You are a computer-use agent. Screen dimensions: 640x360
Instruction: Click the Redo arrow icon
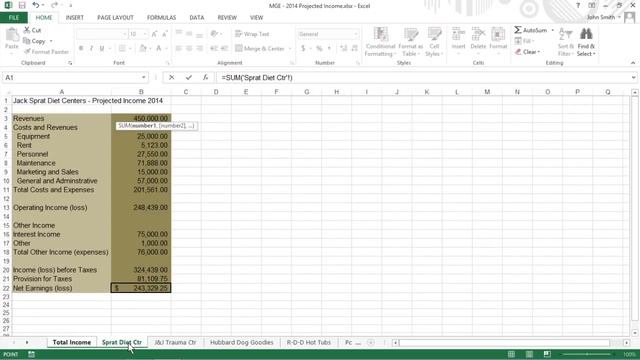pos(54,5)
